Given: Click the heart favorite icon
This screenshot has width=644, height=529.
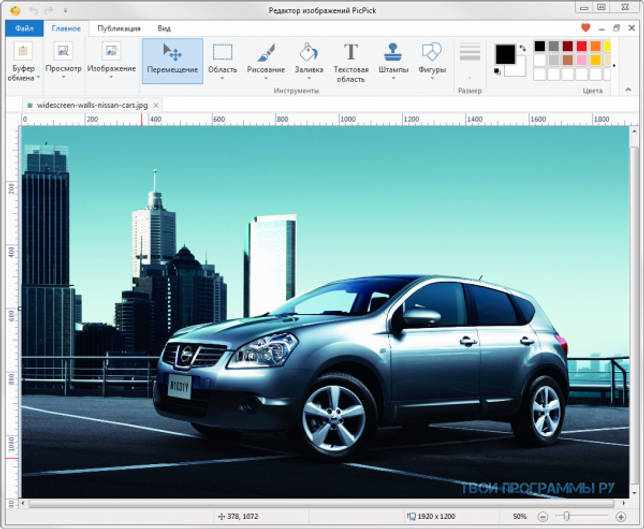Looking at the screenshot, I should click(x=586, y=28).
